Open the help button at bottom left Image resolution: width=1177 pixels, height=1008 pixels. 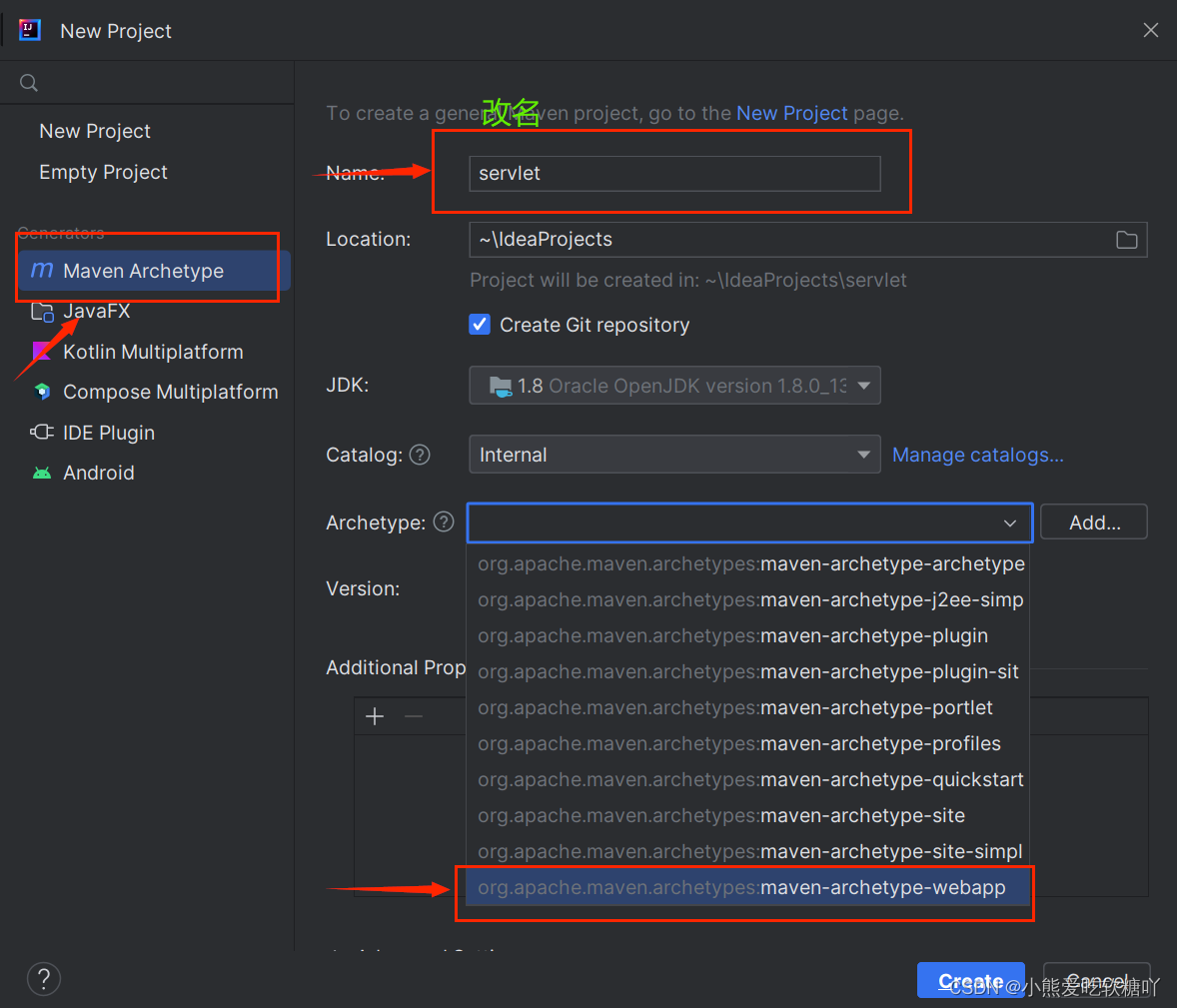tap(44, 979)
